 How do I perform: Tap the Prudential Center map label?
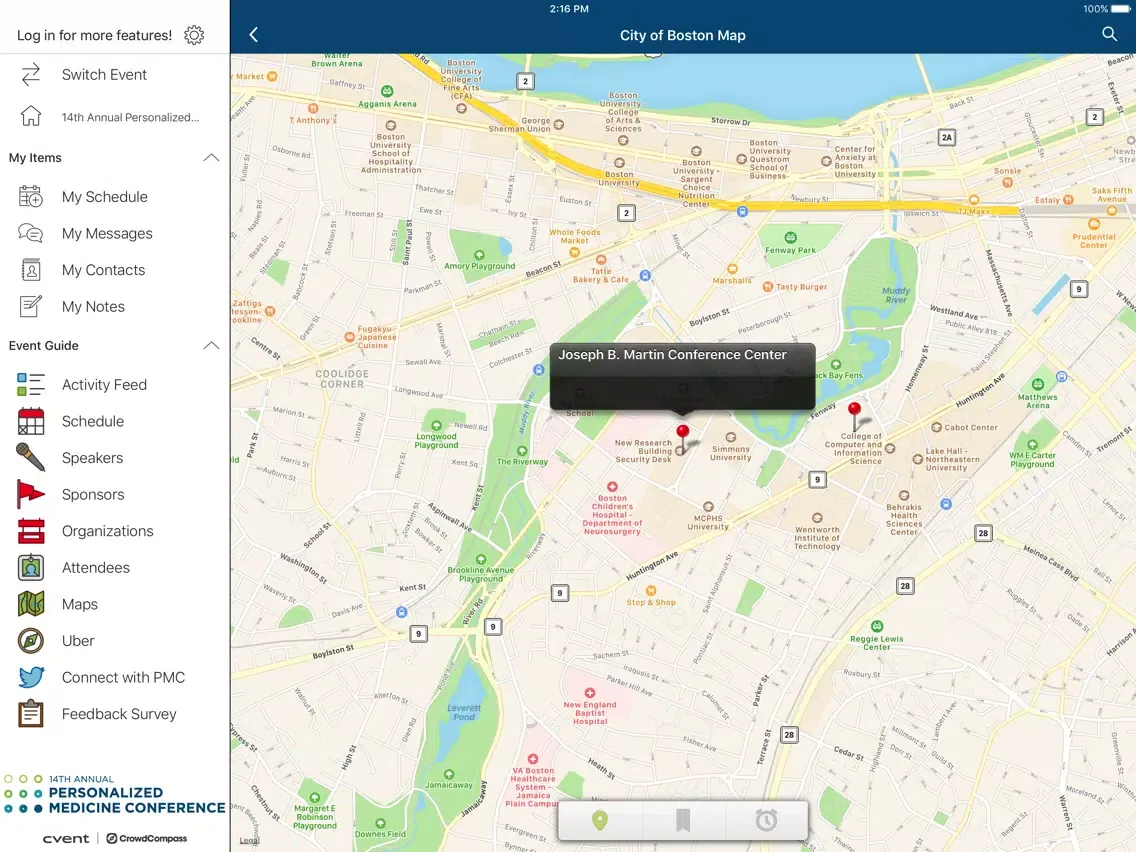click(1094, 241)
